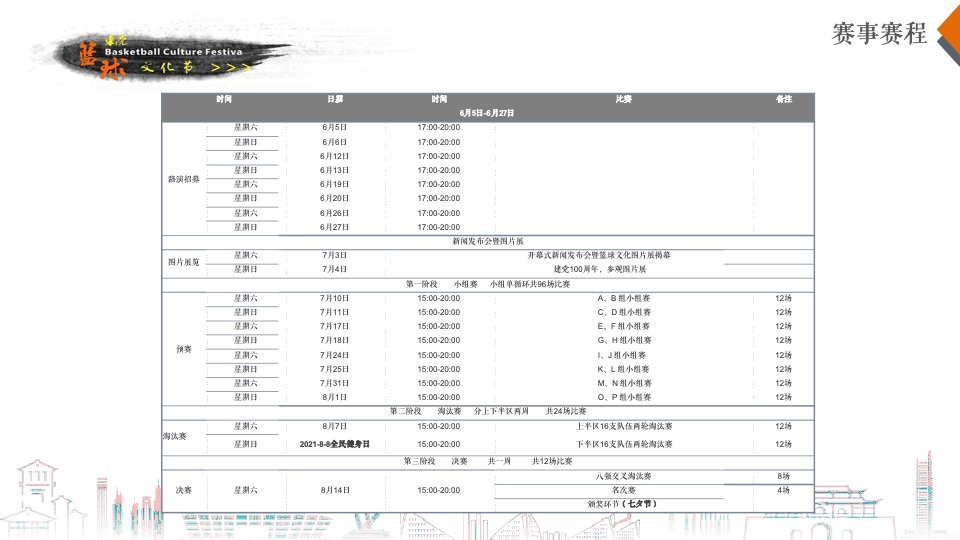
Task: Click 15:00-20:00 in the 8月1日 row
Action: 439,397
